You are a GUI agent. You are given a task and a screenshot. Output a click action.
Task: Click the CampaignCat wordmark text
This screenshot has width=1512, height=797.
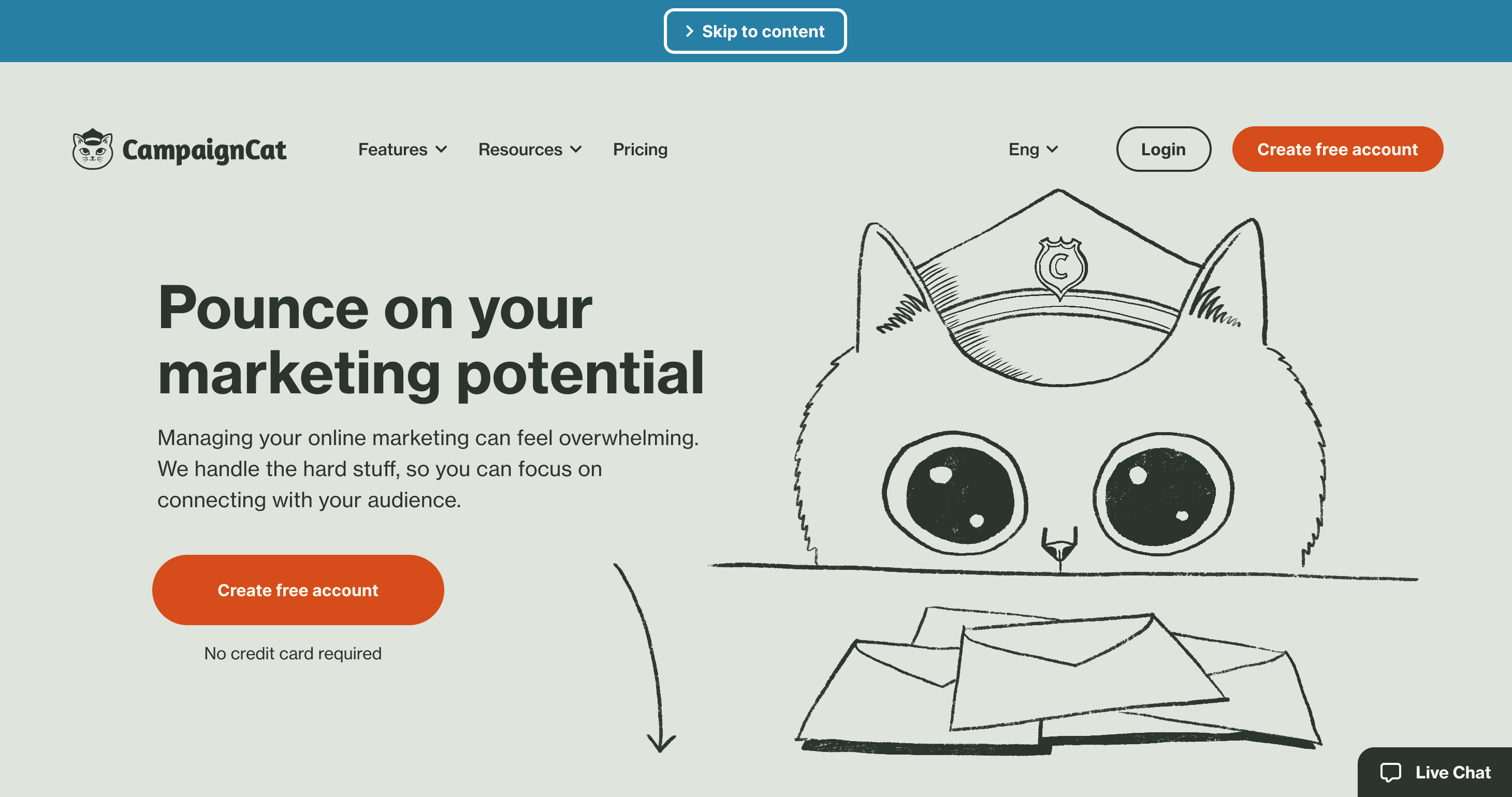tap(204, 151)
